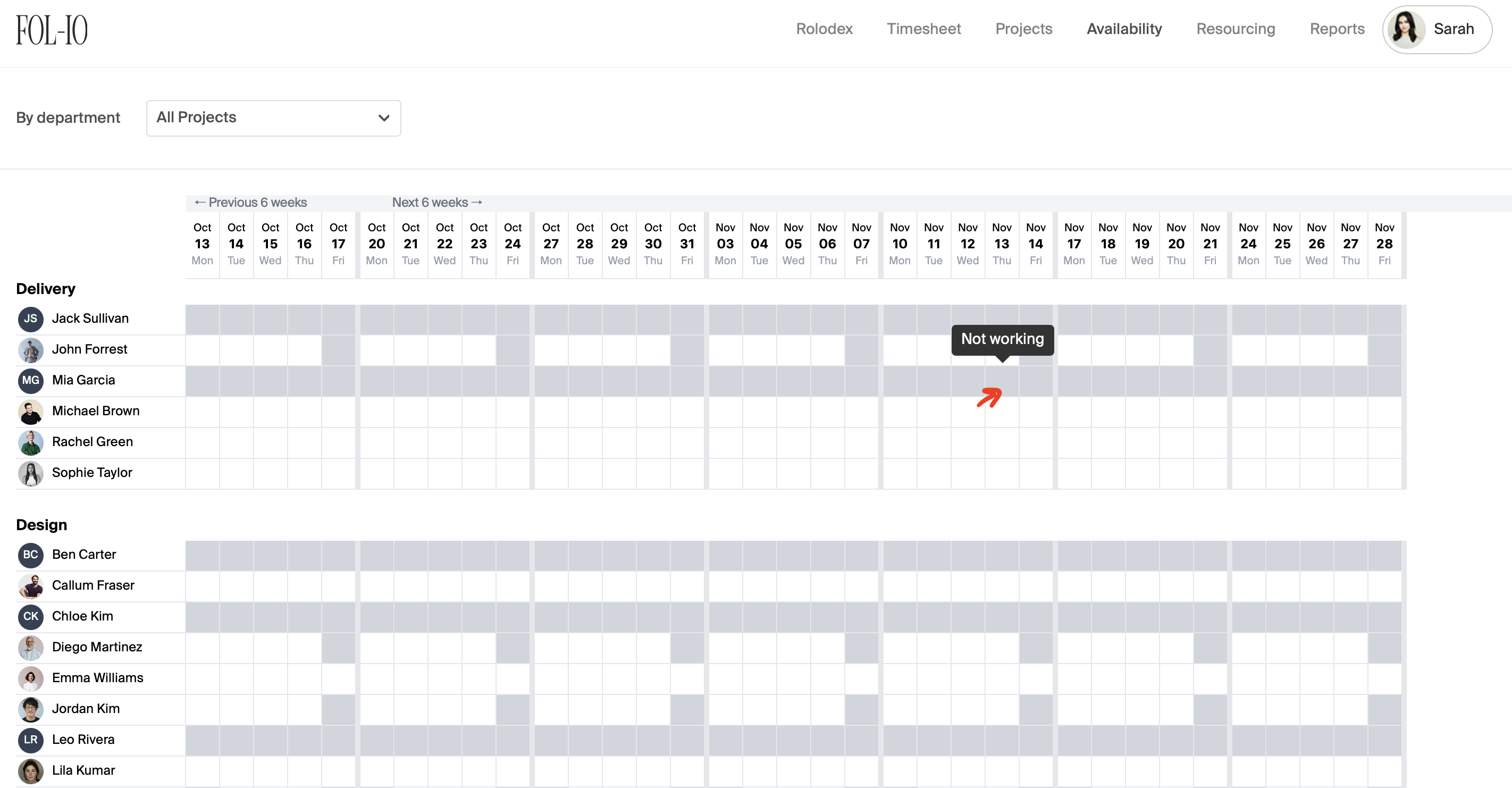Open Sarah's profile avatar menu

coord(1406,29)
